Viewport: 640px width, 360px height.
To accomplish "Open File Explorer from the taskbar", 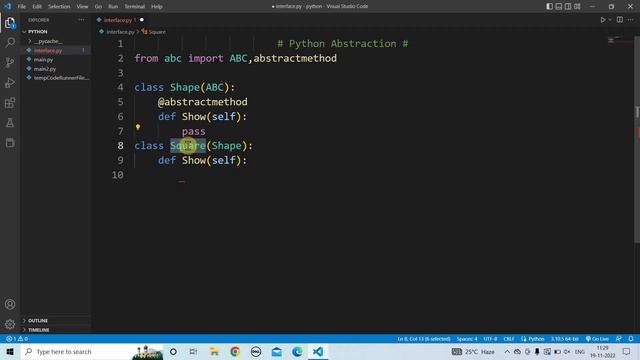I will pos(214,351).
